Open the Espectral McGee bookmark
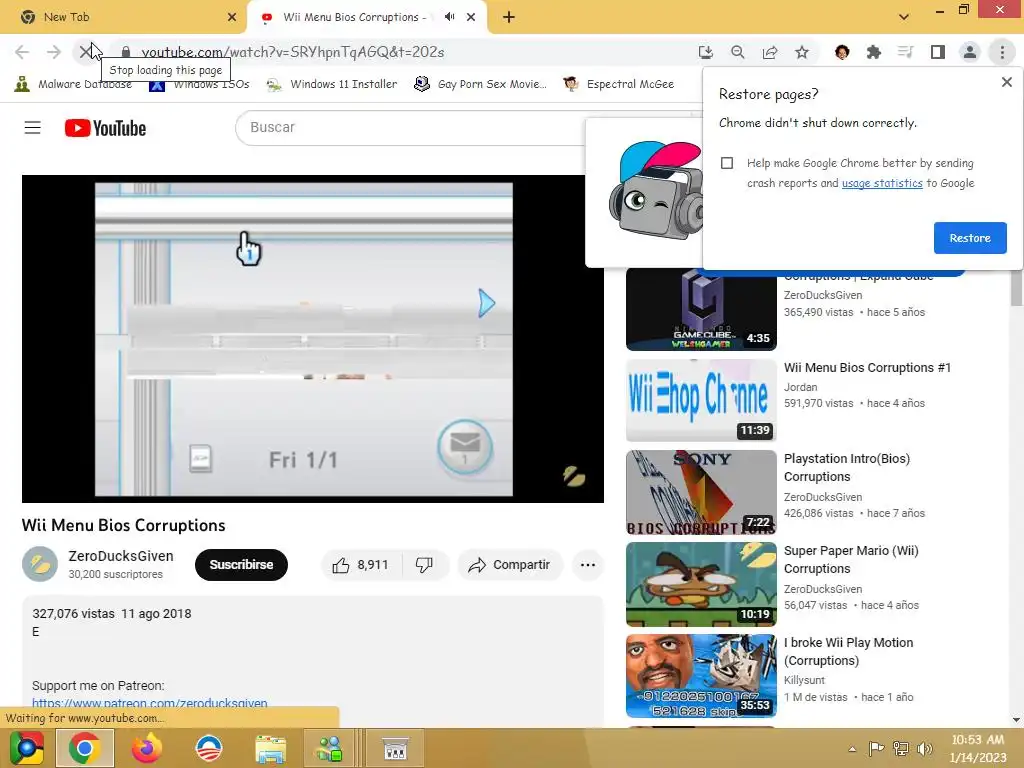1024x768 pixels. [x=618, y=84]
